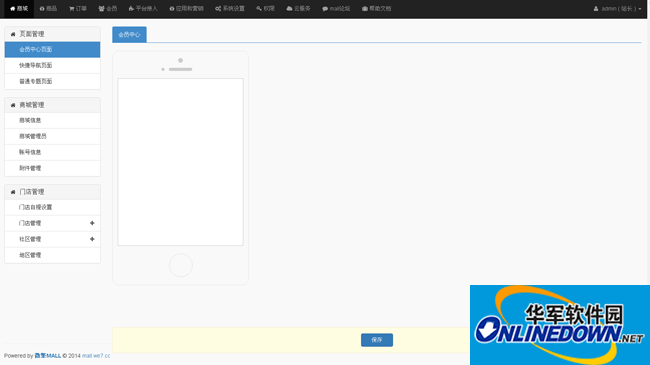Collapse the 商城管理 sidebar section header

53,105
